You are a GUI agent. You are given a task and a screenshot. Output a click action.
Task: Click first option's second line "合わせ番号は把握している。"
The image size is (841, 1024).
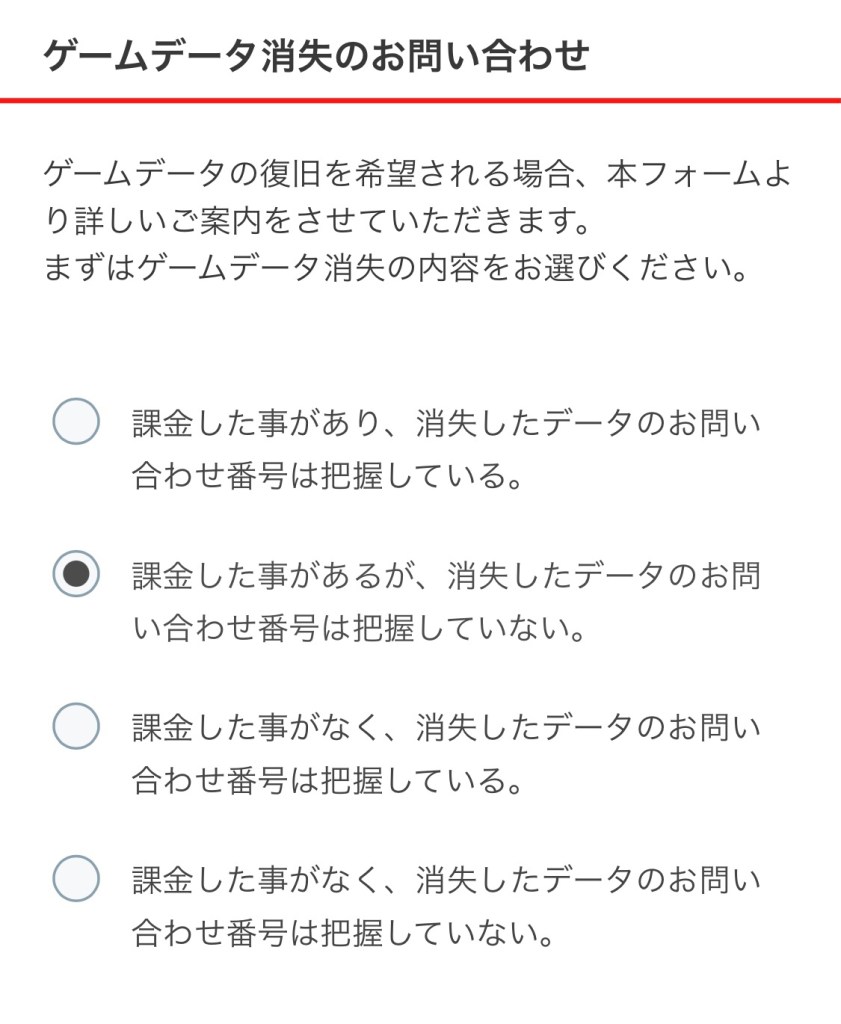(x=330, y=476)
